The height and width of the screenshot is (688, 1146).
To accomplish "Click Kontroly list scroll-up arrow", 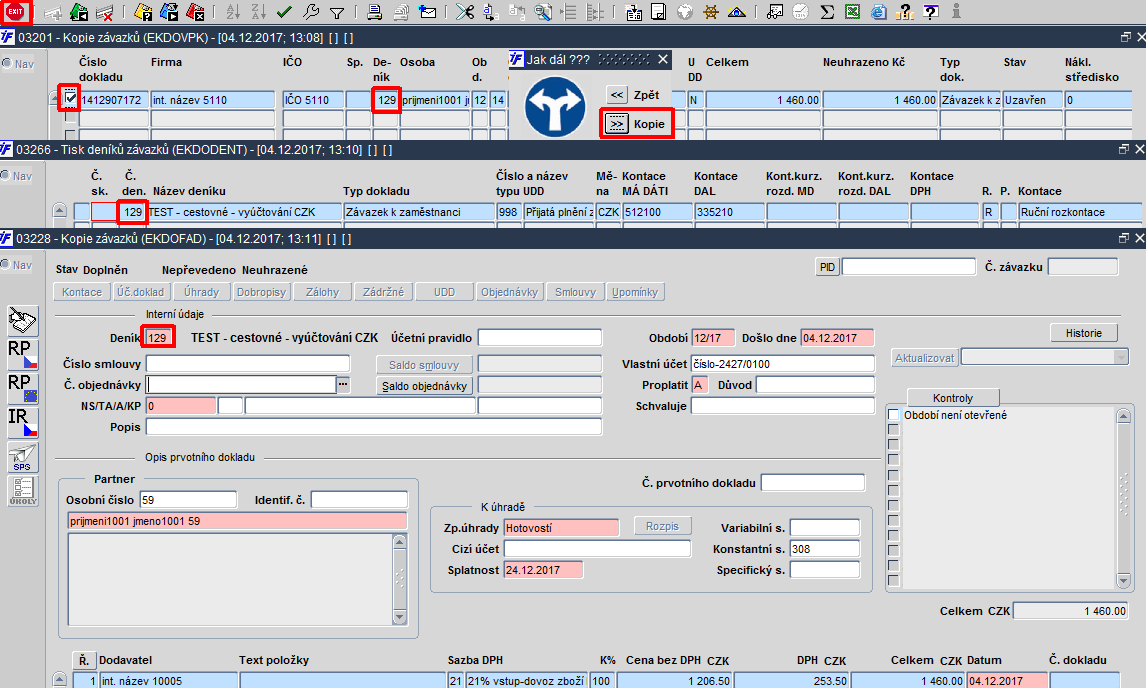I will (1124, 416).
